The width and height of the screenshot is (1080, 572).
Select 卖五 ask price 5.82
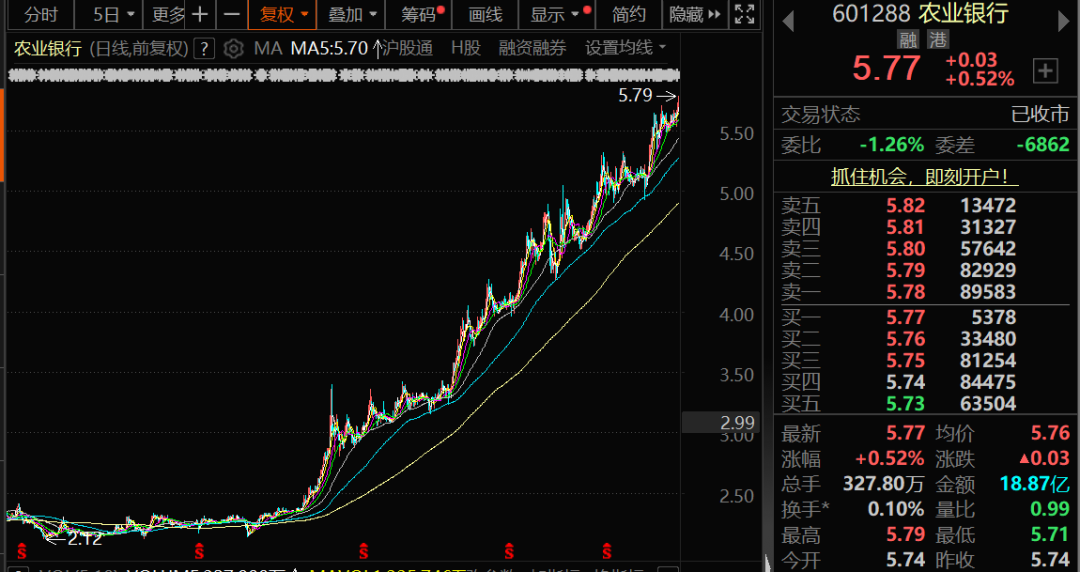[905, 205]
